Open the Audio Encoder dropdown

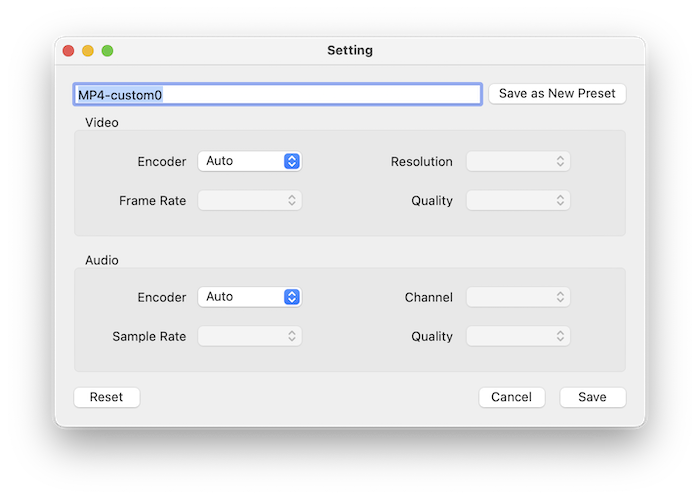pyautogui.click(x=250, y=297)
